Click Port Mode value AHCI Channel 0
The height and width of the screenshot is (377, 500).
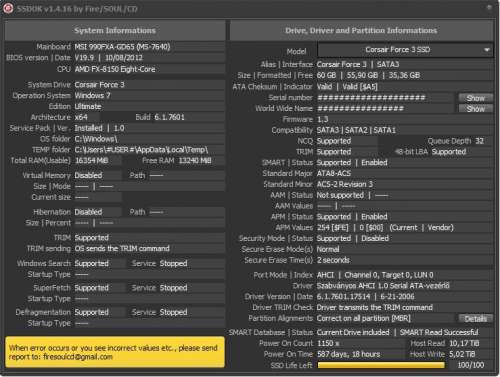(375, 275)
